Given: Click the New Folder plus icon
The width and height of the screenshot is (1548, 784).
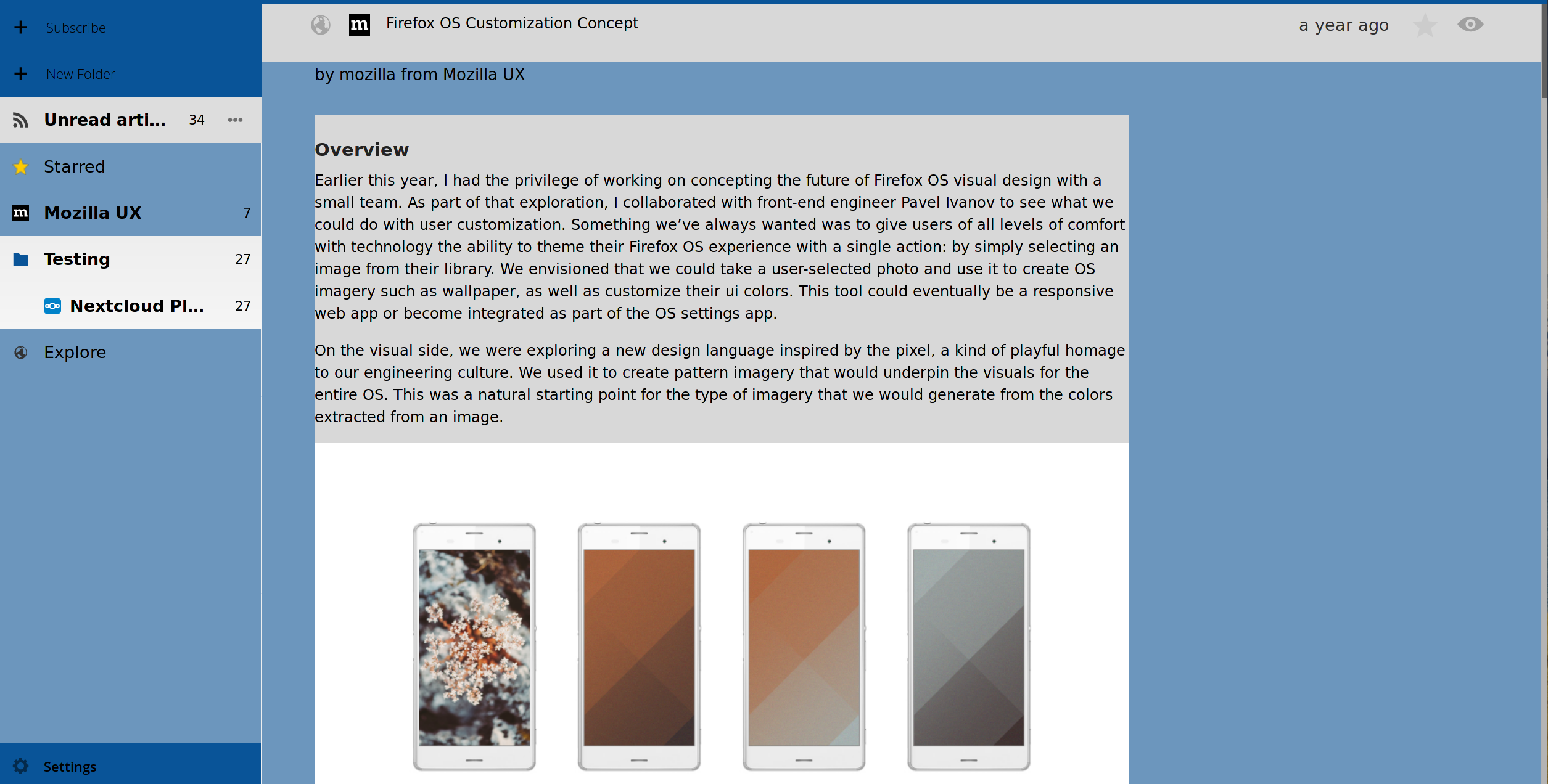Looking at the screenshot, I should point(19,73).
